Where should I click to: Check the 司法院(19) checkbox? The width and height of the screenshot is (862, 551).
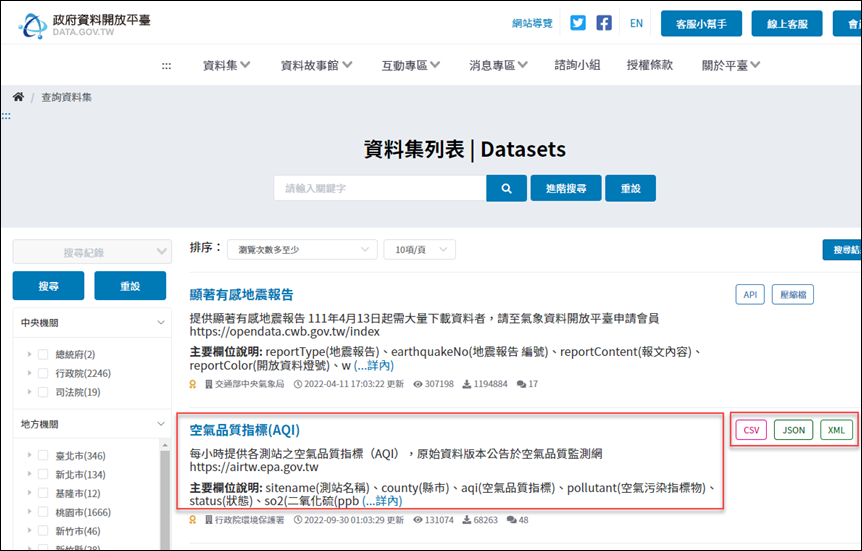point(43,392)
